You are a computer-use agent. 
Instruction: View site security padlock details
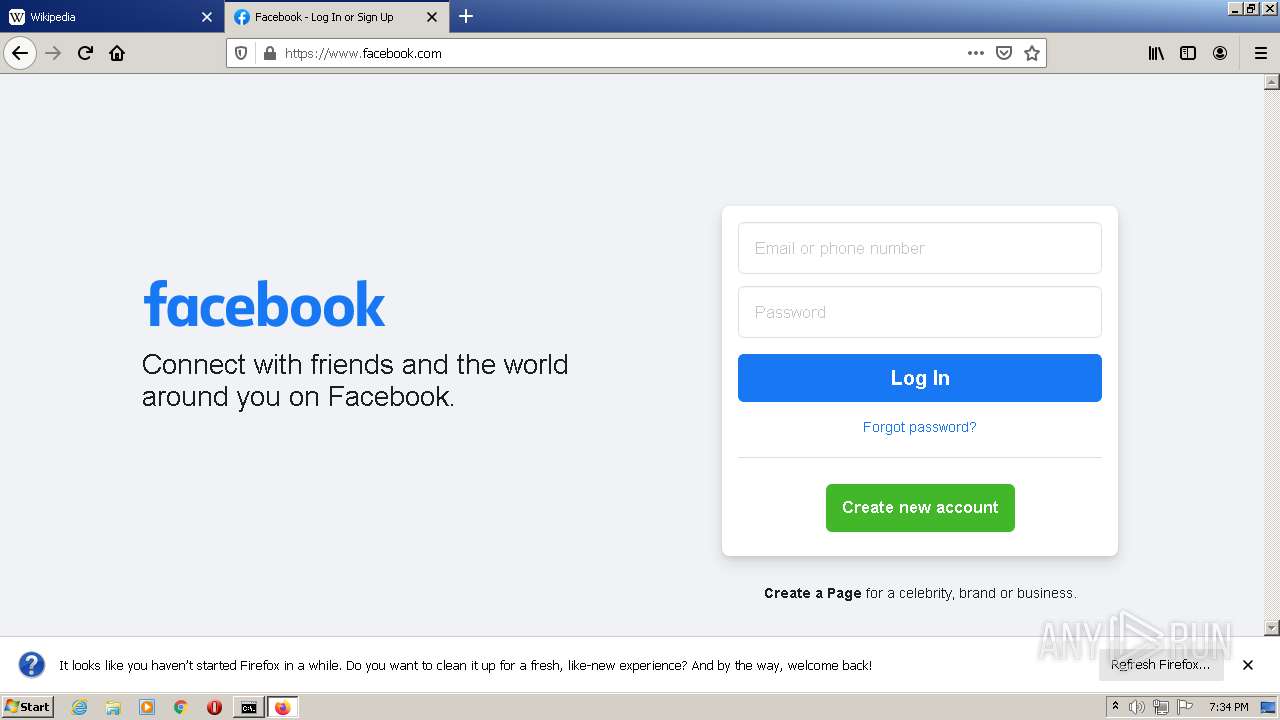[x=269, y=53]
